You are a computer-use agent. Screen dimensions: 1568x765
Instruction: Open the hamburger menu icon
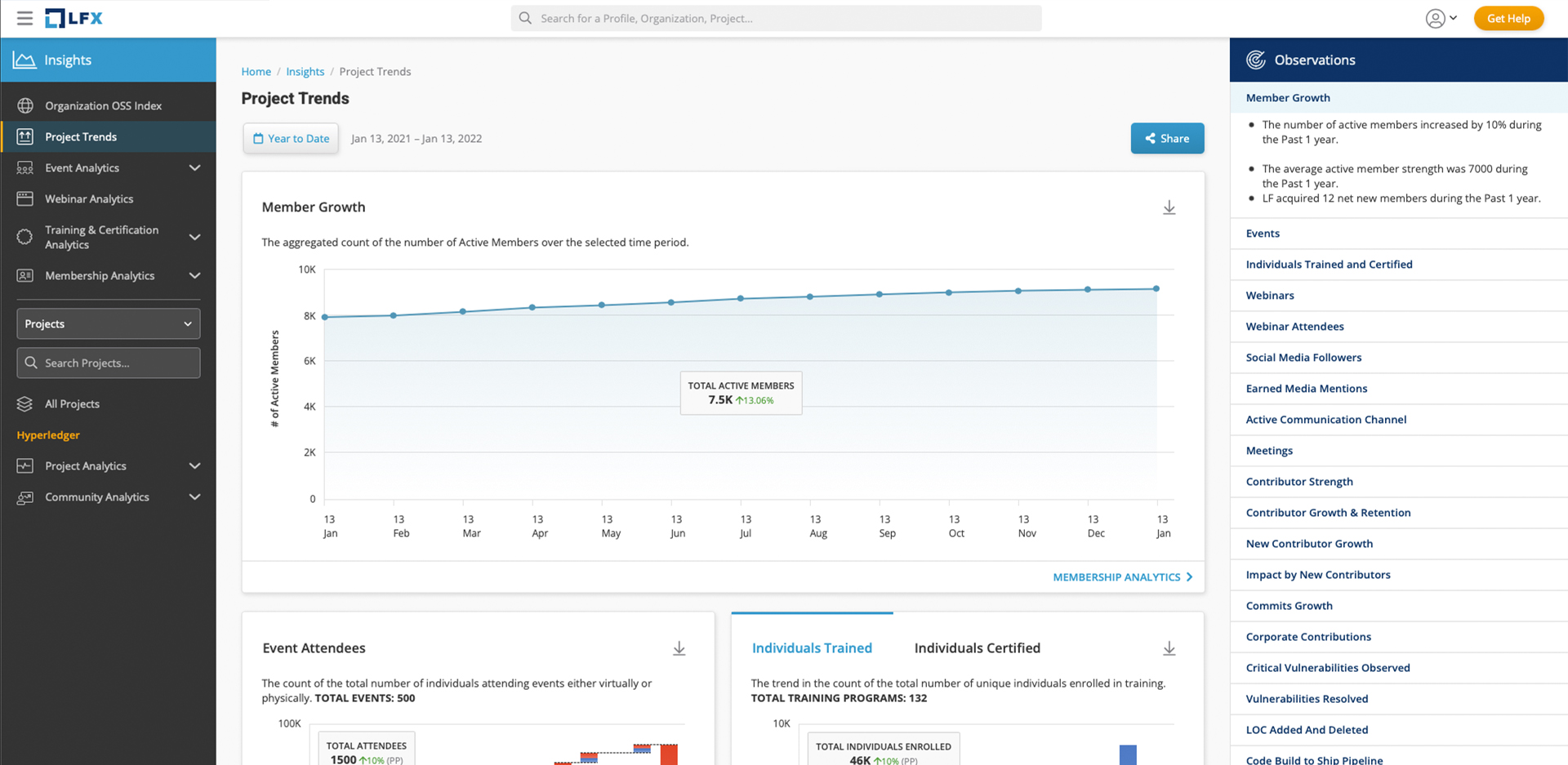click(x=24, y=18)
